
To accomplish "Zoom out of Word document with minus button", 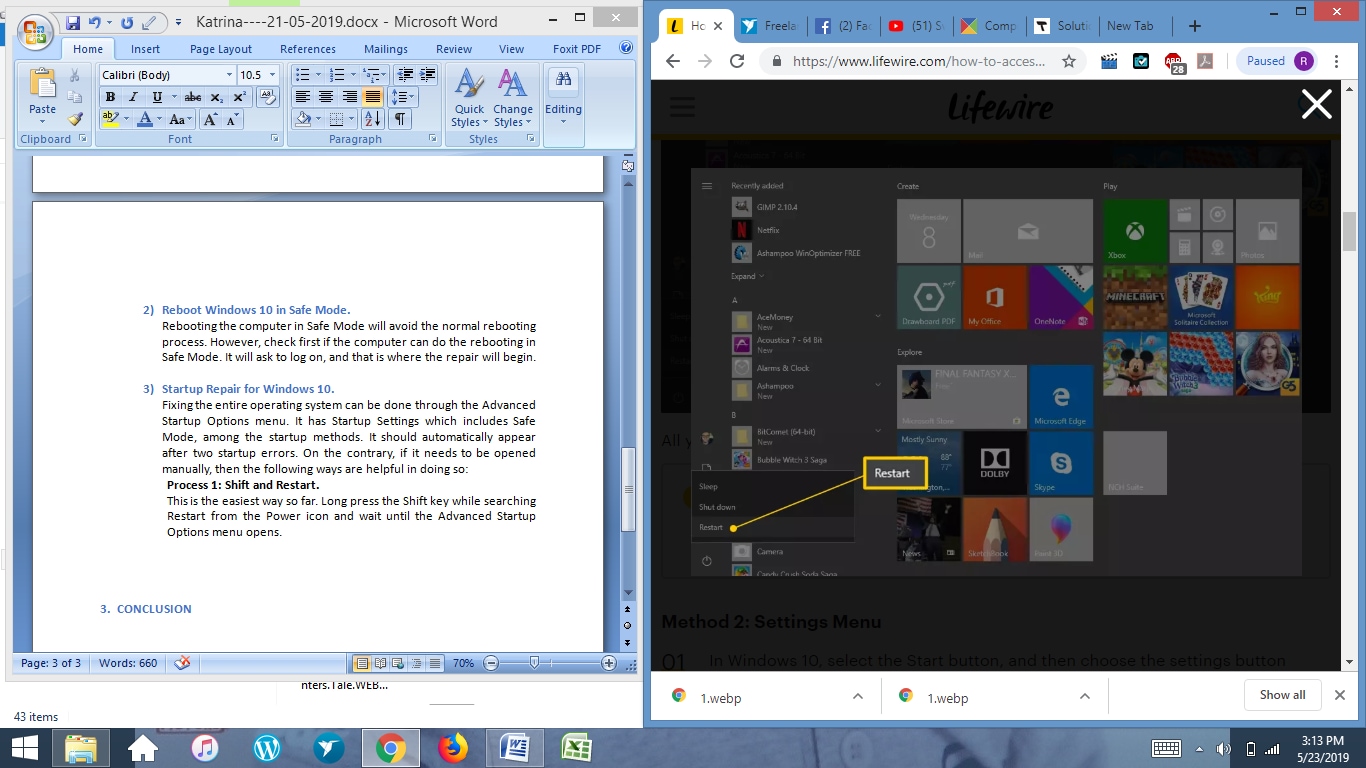I will pyautogui.click(x=491, y=663).
